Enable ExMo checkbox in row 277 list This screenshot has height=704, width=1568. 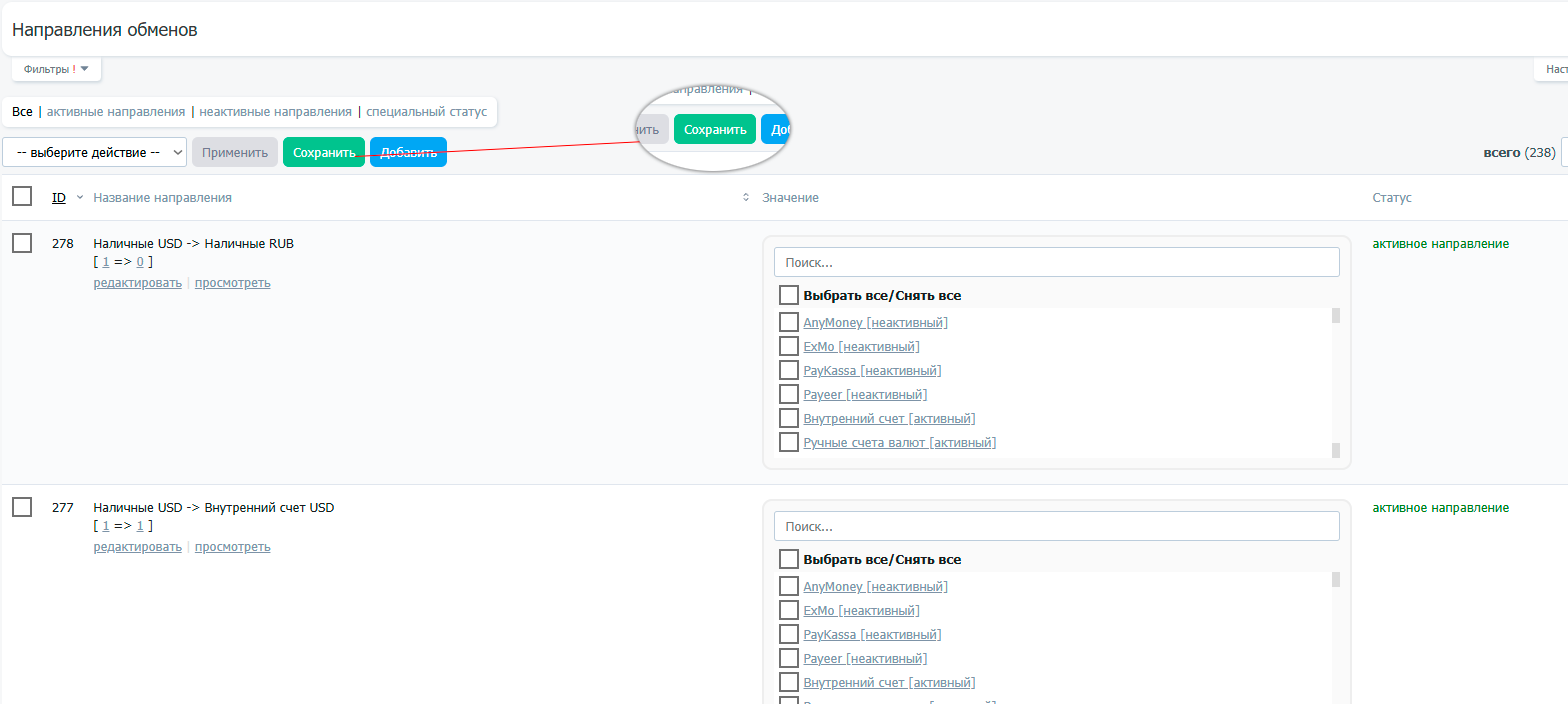click(x=789, y=610)
